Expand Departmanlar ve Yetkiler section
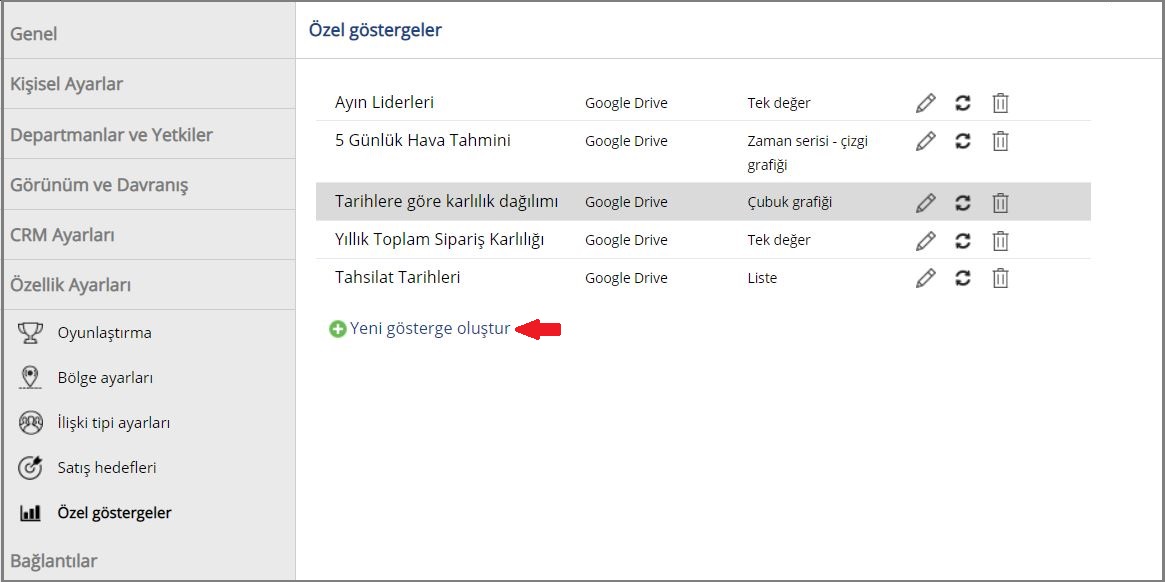Viewport: 1165px width, 582px height. coord(149,135)
